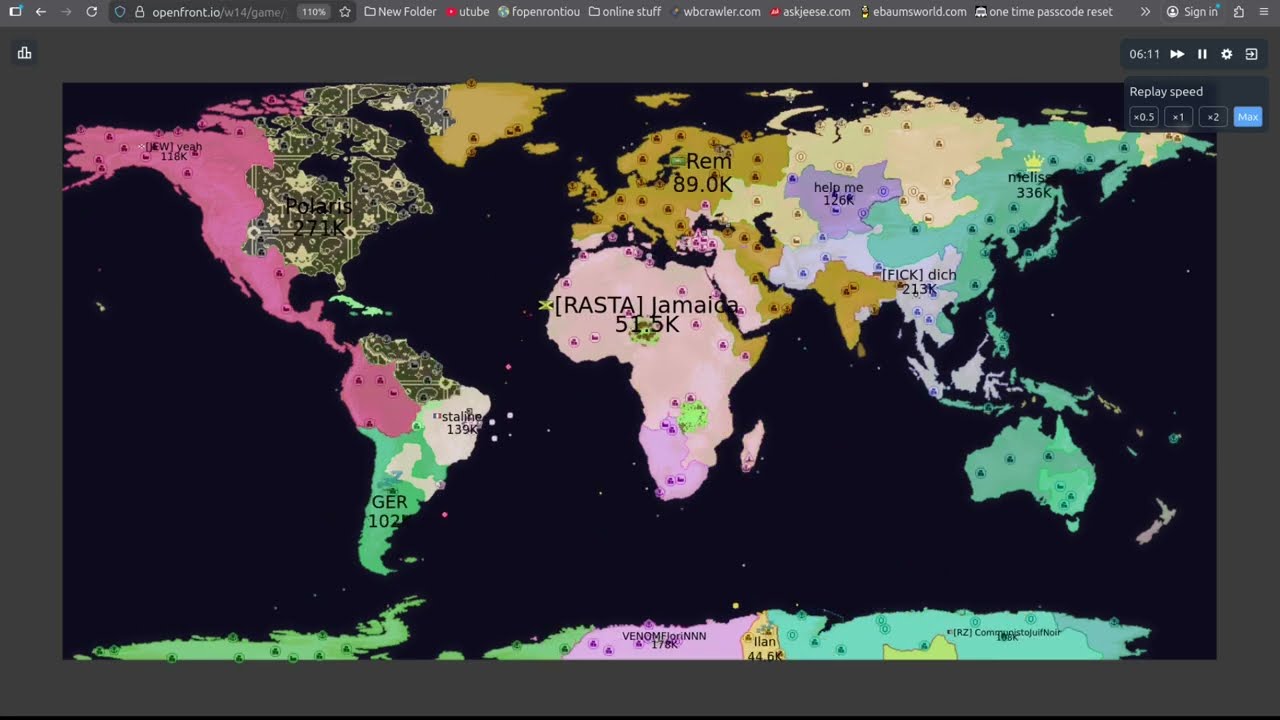Click the site lock icon

click(x=140, y=12)
